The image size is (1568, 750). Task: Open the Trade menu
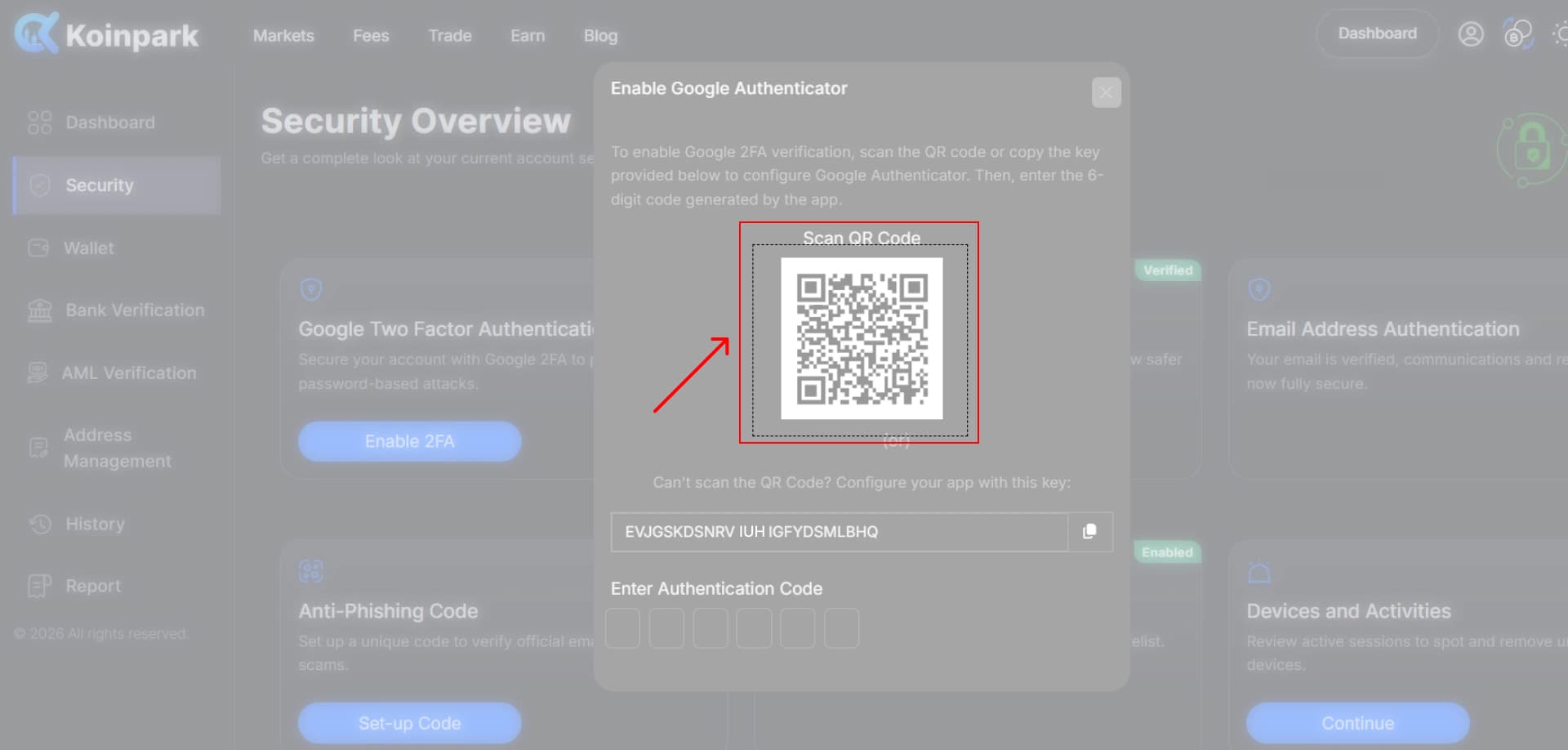[x=450, y=36]
